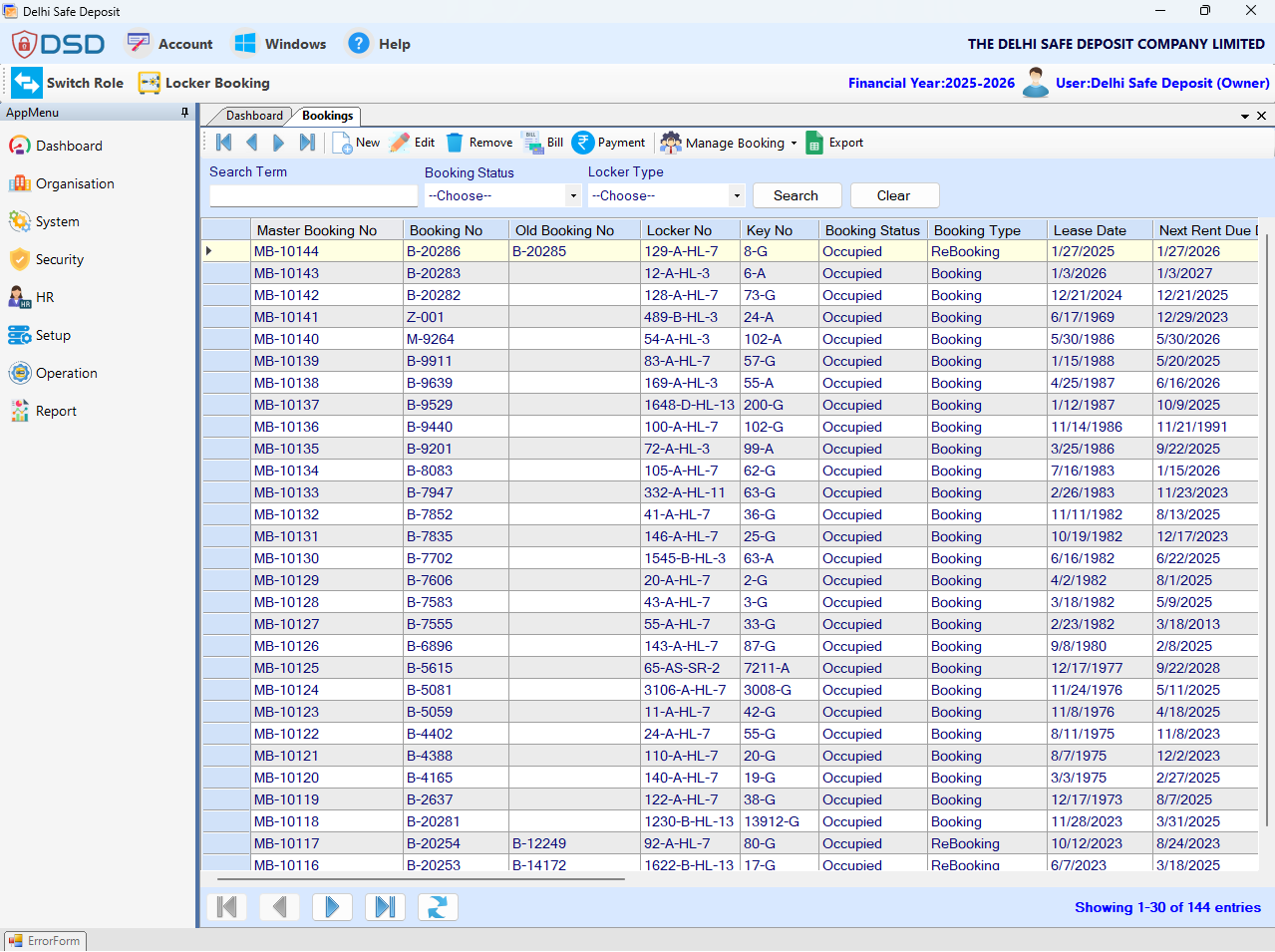Go to last page using bottom pager
This screenshot has width=1275, height=952.
(x=385, y=906)
